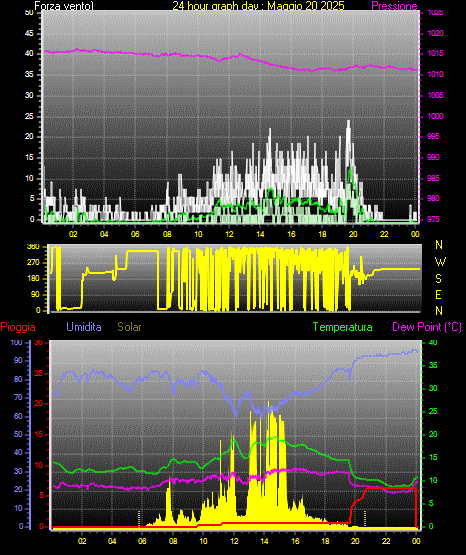466x555 pixels.
Task: Click the "E" compass letter
Action: (438, 295)
